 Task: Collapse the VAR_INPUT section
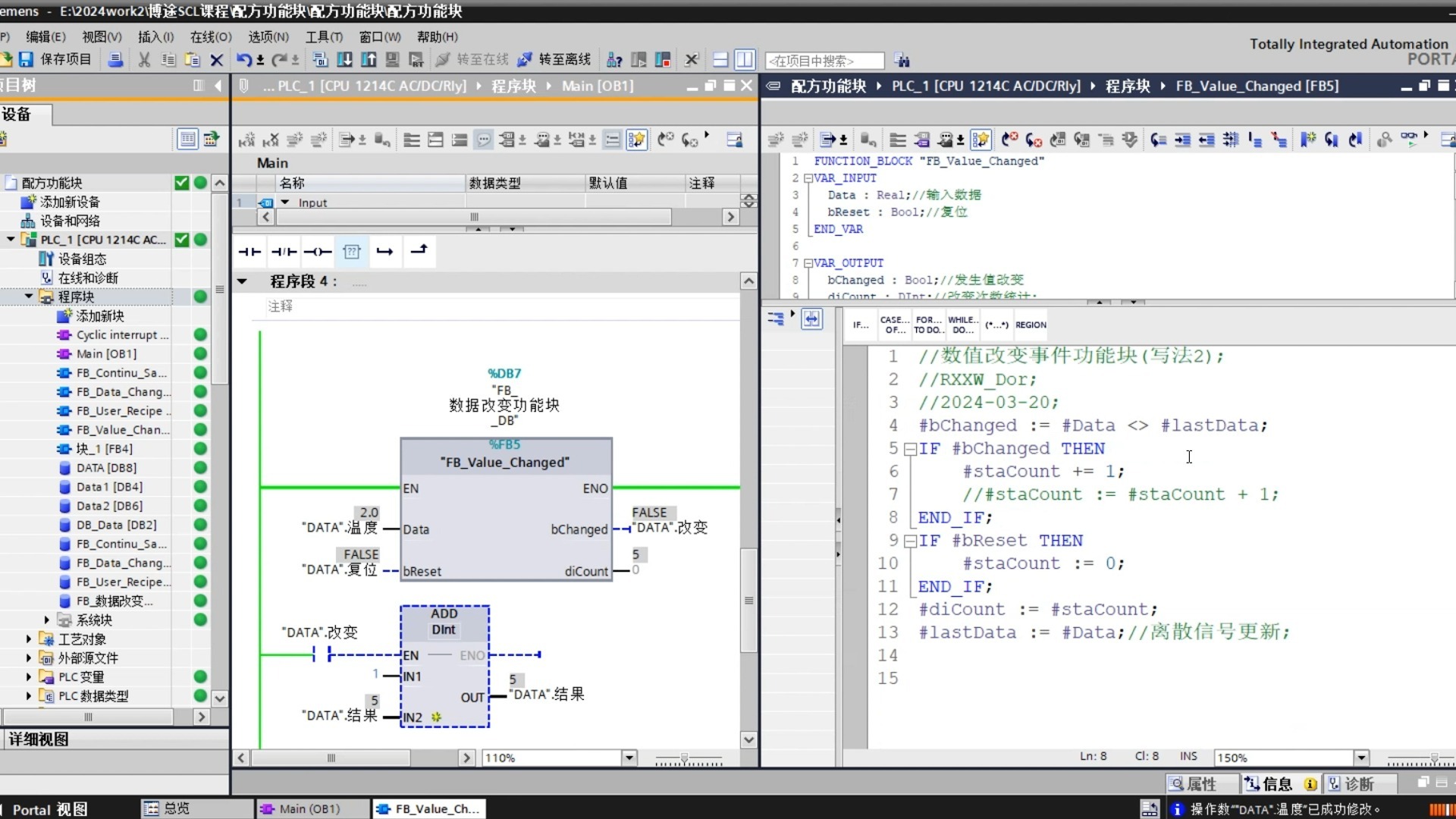[x=808, y=178]
